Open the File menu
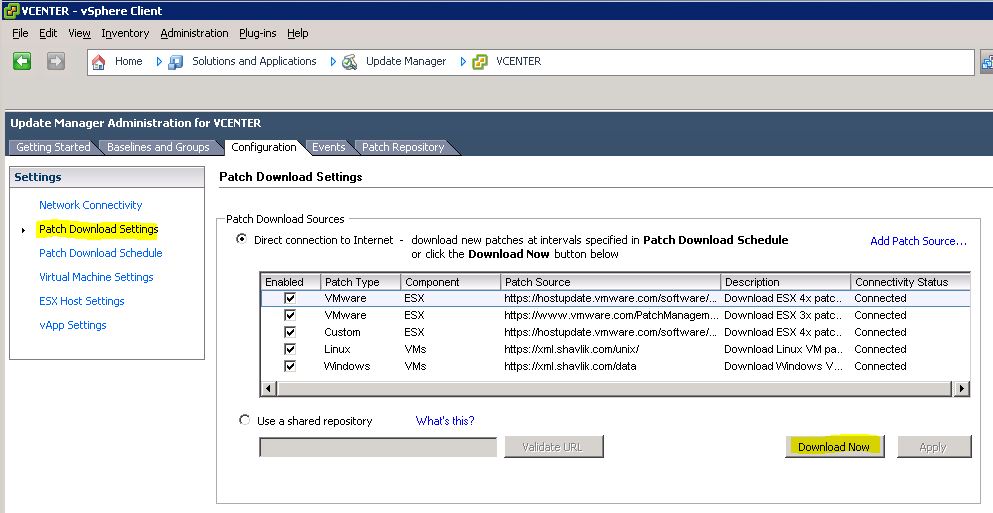The image size is (993, 513). (x=20, y=33)
